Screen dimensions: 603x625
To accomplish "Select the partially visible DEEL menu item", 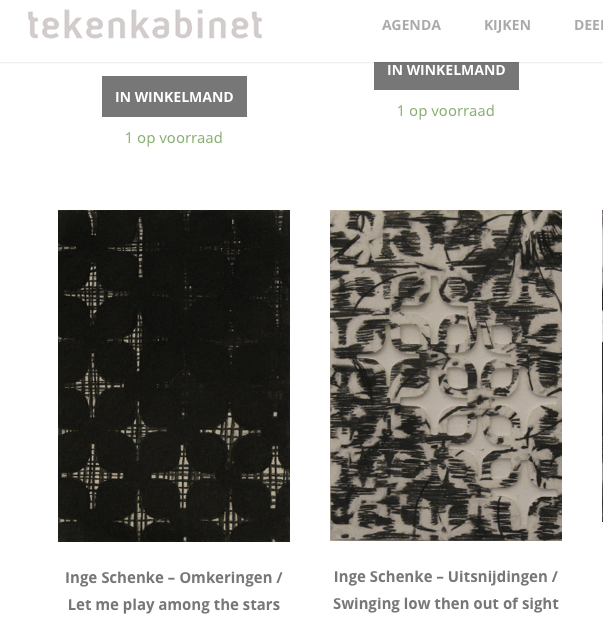I will coord(589,25).
